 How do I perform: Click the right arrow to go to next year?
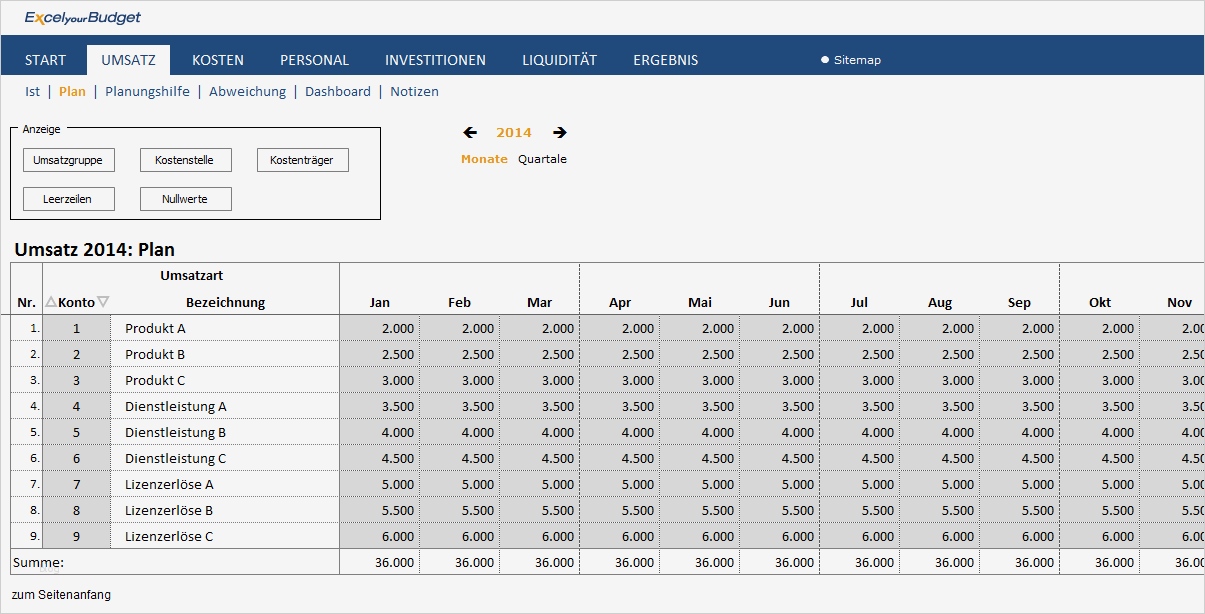[560, 132]
